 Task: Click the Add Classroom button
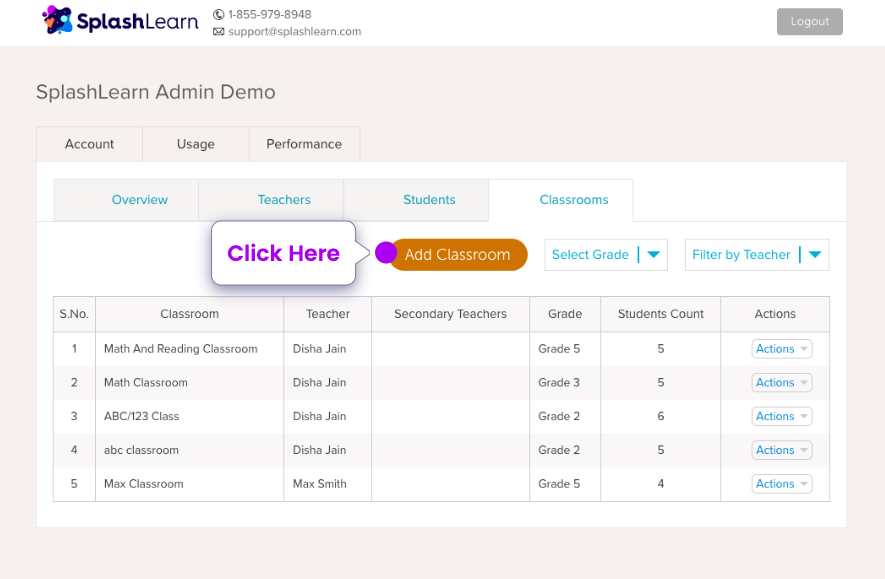(458, 255)
